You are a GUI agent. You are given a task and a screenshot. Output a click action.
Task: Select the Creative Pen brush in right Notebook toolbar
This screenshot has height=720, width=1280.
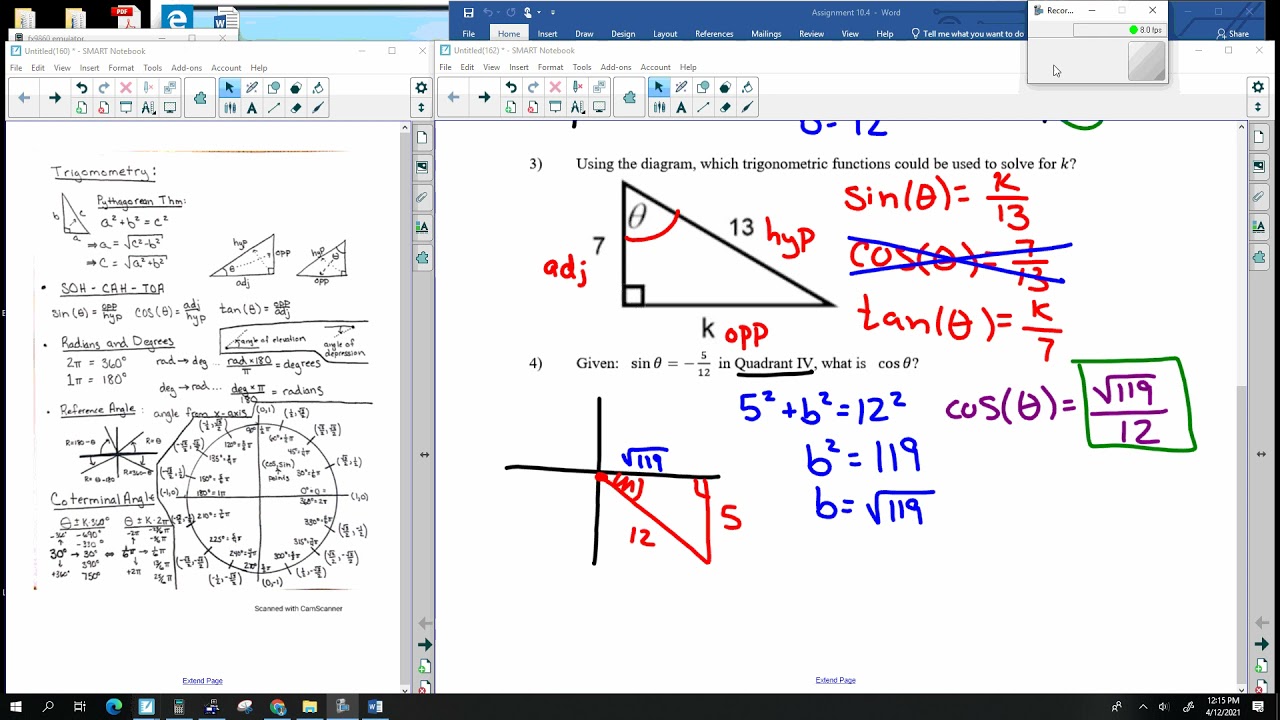(747, 107)
